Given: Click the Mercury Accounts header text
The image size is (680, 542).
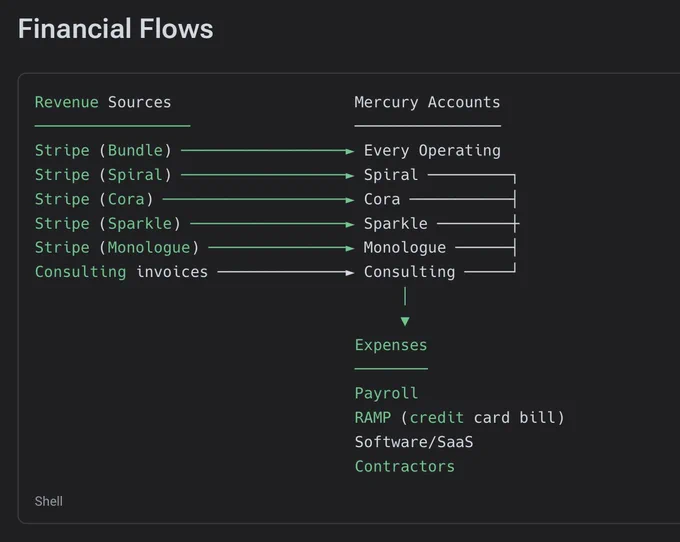Looking at the screenshot, I should coord(427,102).
